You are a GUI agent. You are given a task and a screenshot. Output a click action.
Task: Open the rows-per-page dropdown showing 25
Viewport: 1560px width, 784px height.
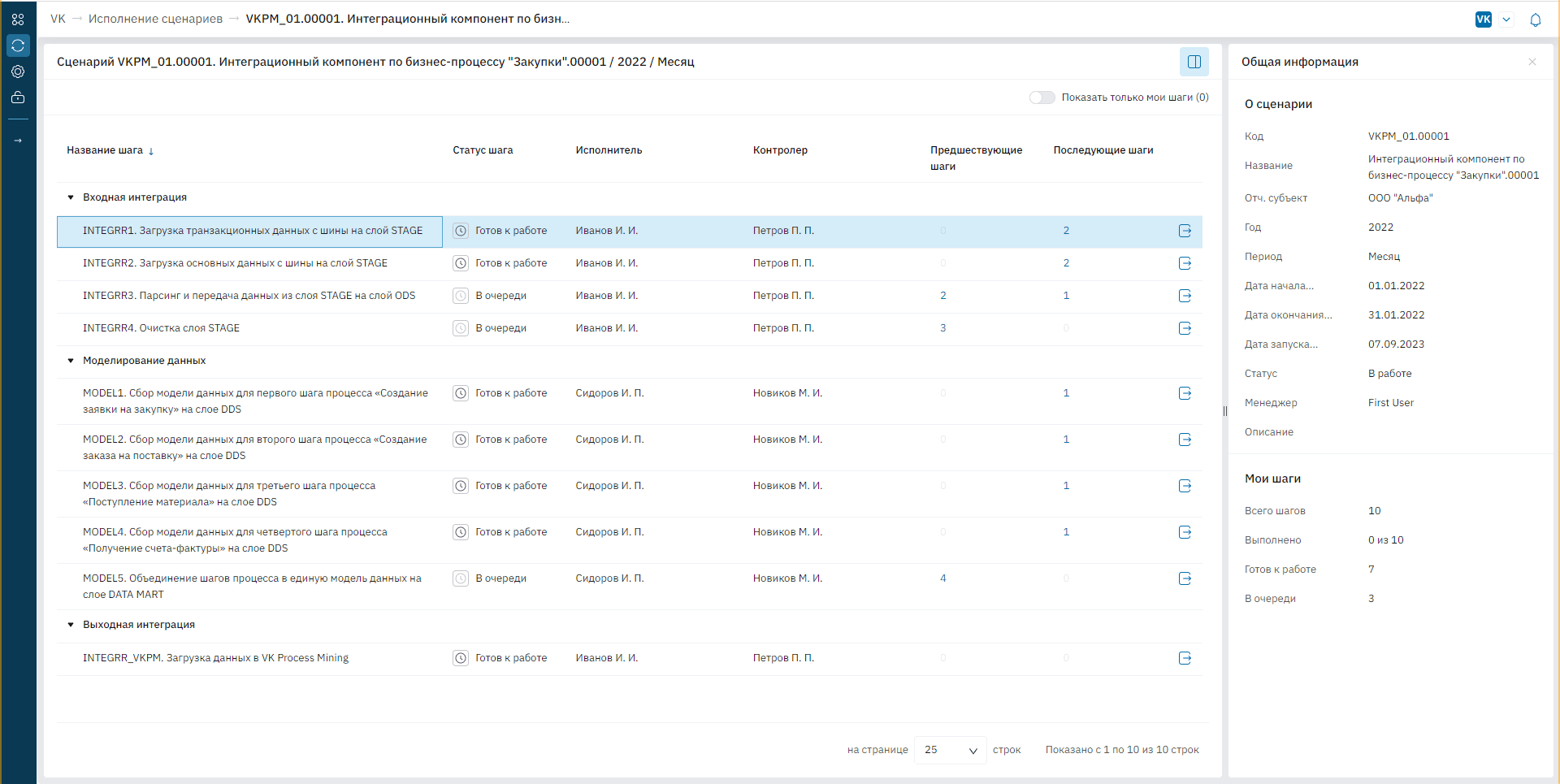point(950,750)
